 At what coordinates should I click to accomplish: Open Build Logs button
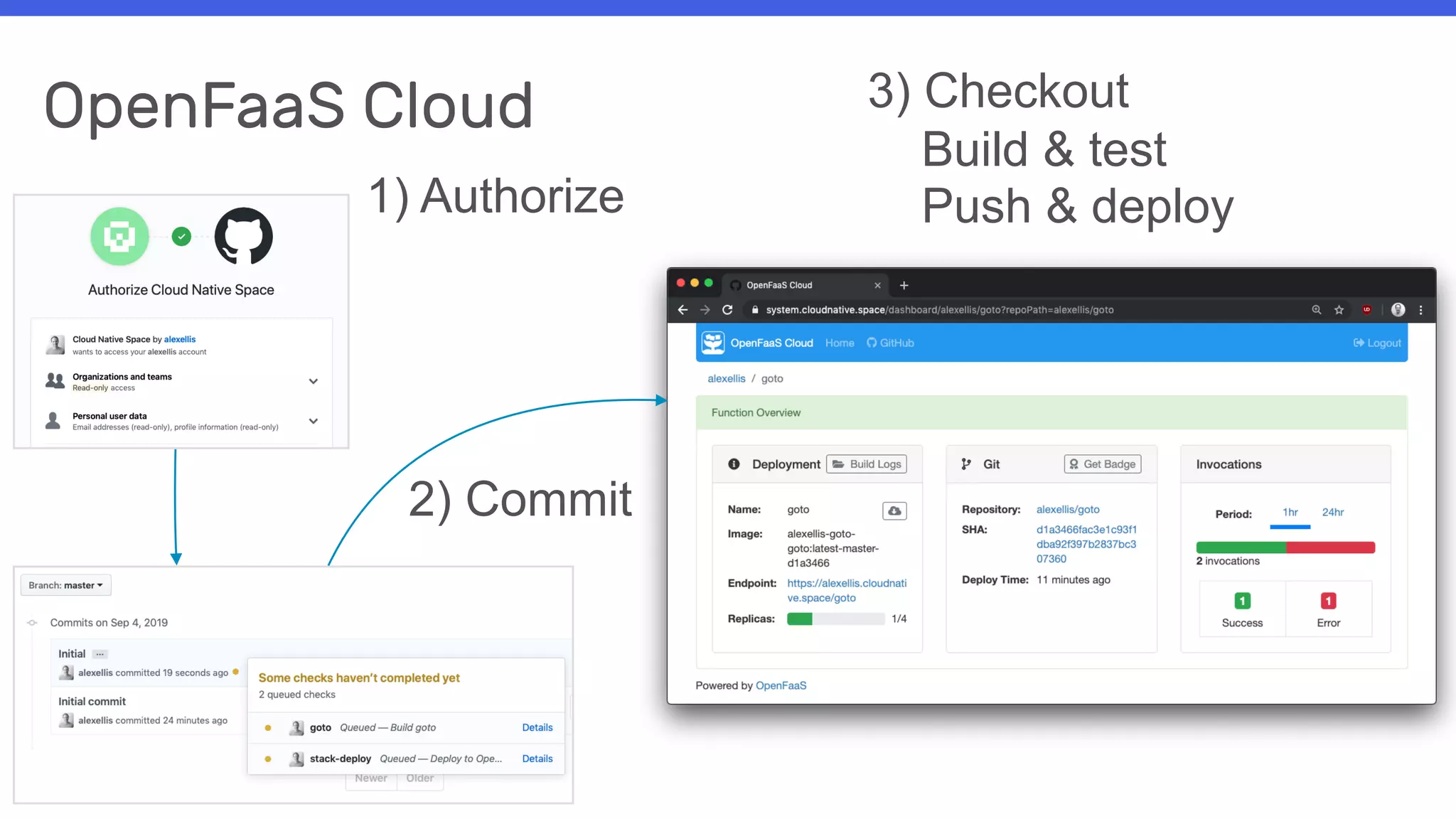[866, 464]
